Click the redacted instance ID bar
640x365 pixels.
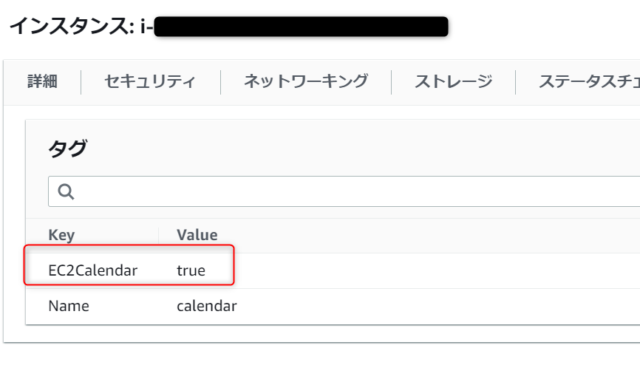pyautogui.click(x=301, y=27)
